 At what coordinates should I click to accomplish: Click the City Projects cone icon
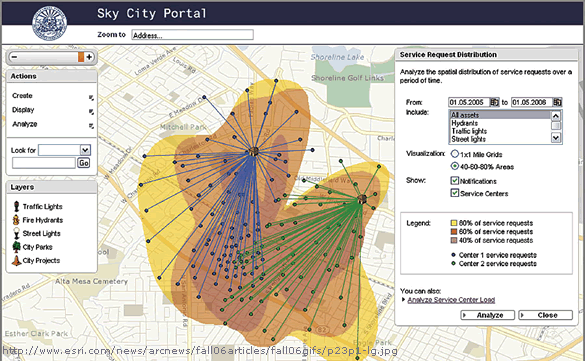(x=16, y=260)
